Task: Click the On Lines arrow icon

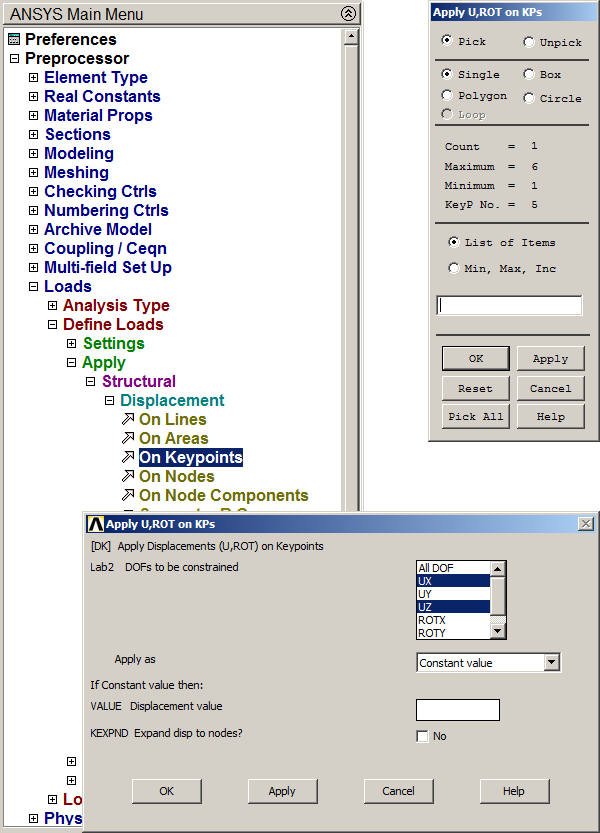Action: (x=128, y=419)
